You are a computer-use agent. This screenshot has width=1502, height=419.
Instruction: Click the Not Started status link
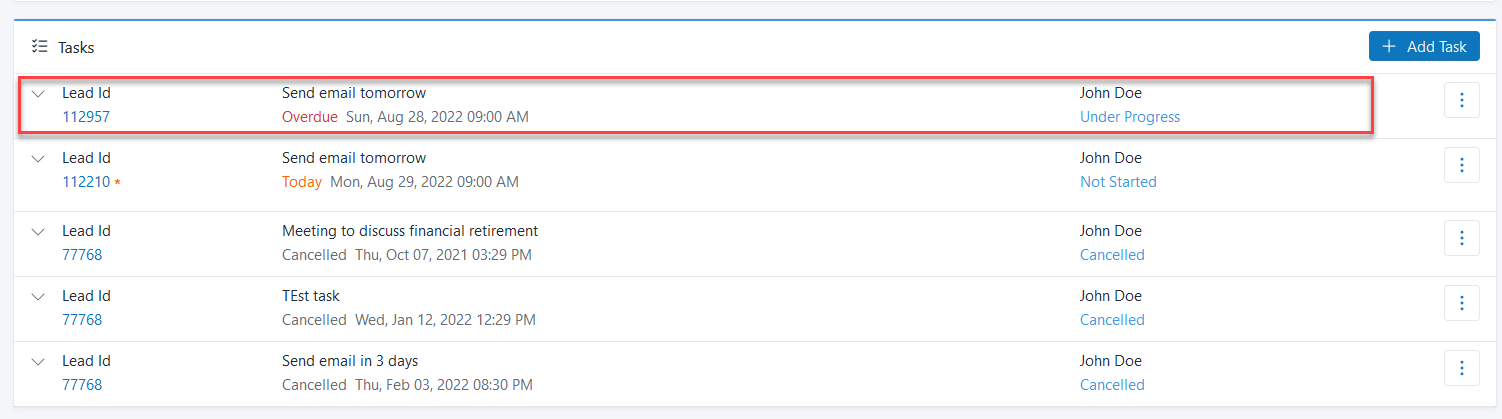(1118, 182)
